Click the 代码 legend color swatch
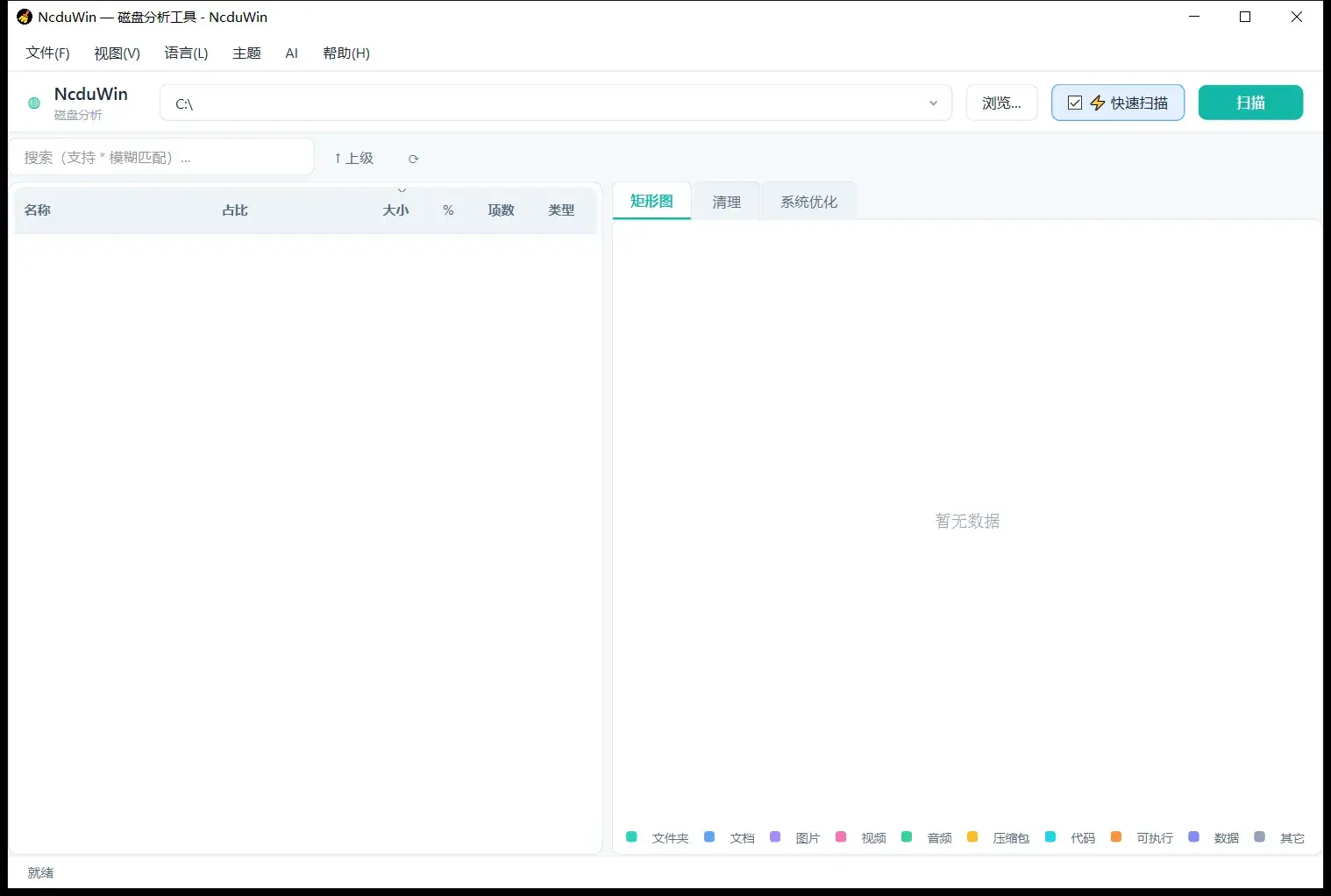This screenshot has height=896, width=1331. [x=1050, y=837]
